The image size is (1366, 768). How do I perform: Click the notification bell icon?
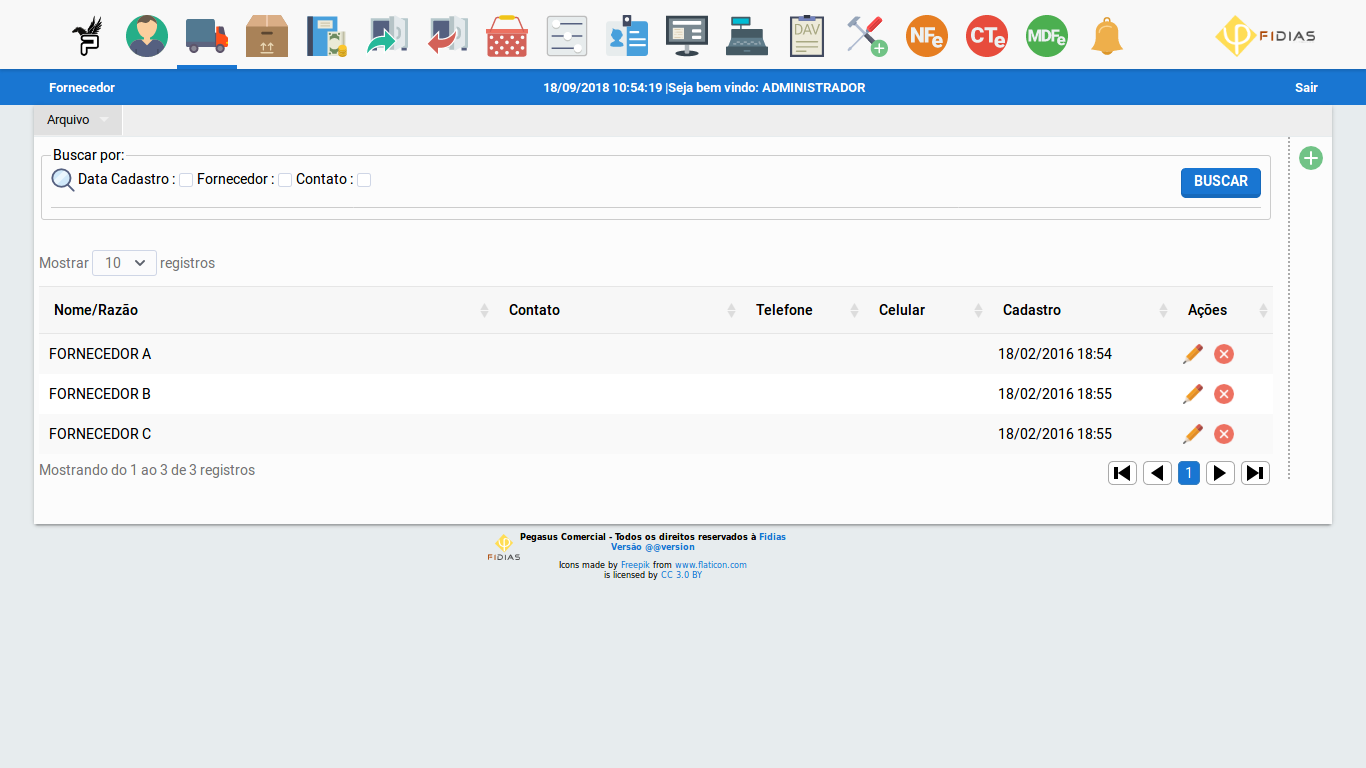[x=1106, y=36]
